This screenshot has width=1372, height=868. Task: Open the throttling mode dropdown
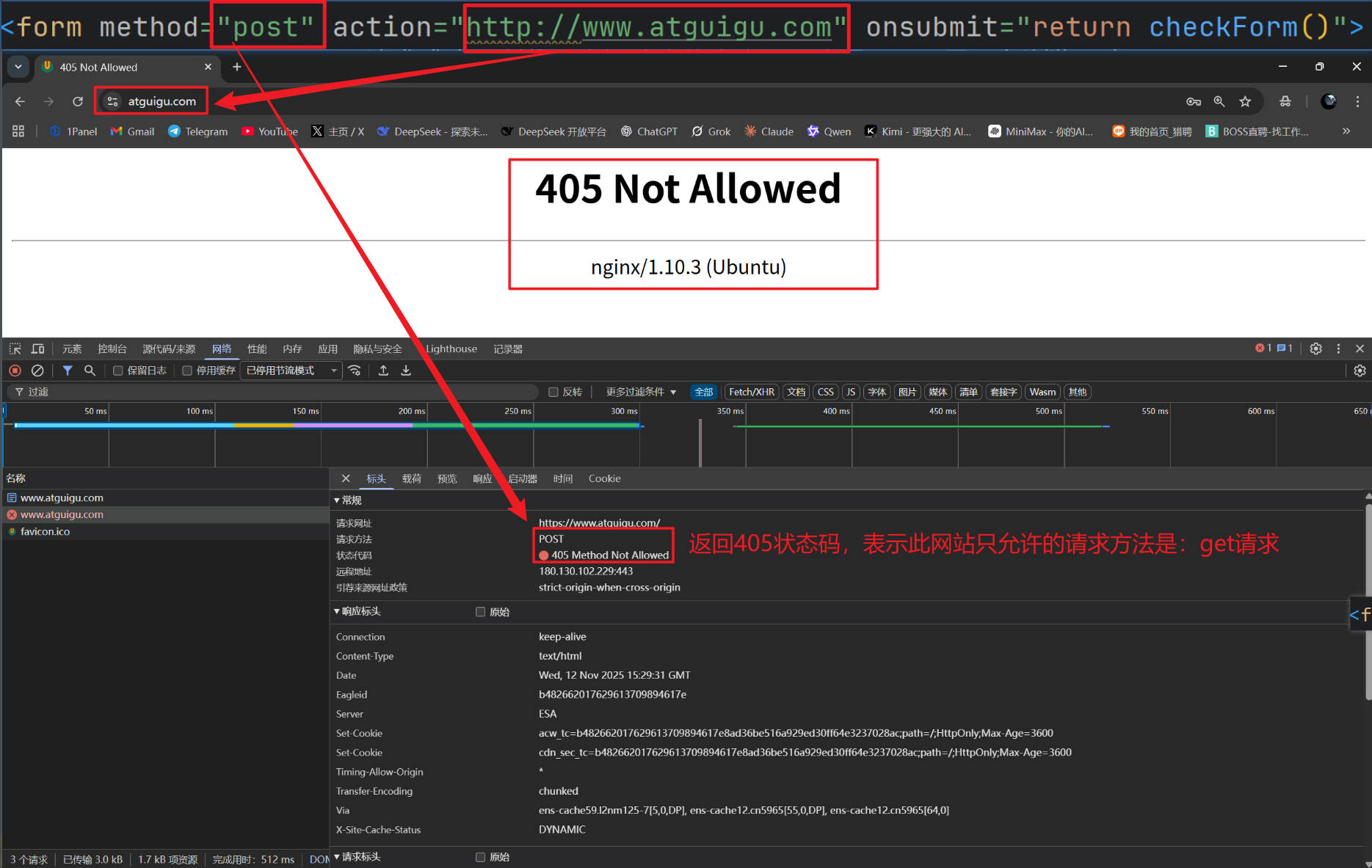tap(291, 371)
